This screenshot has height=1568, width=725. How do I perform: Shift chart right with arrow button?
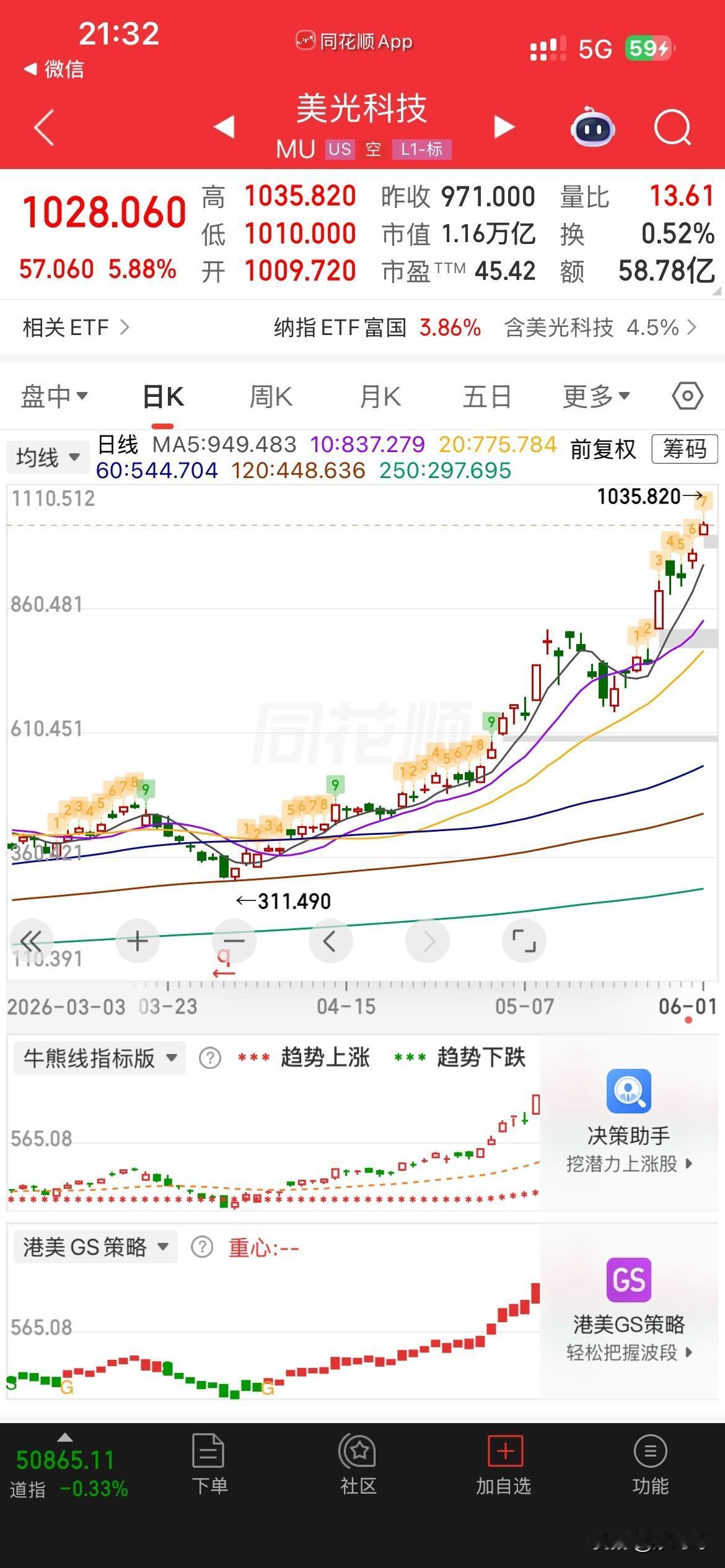(428, 941)
